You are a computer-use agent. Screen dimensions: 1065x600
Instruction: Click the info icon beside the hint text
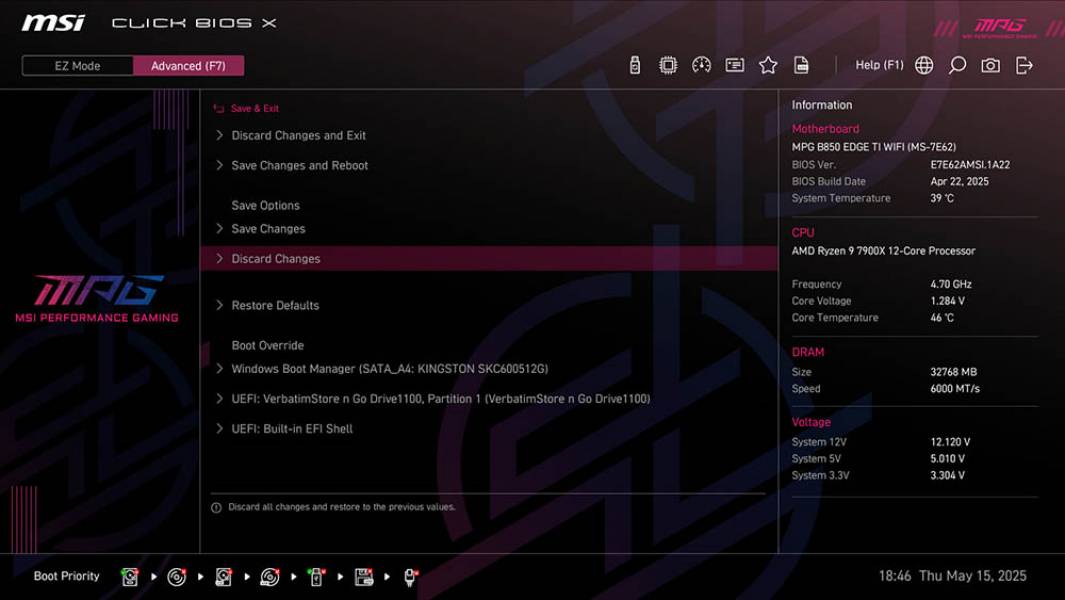pos(216,508)
